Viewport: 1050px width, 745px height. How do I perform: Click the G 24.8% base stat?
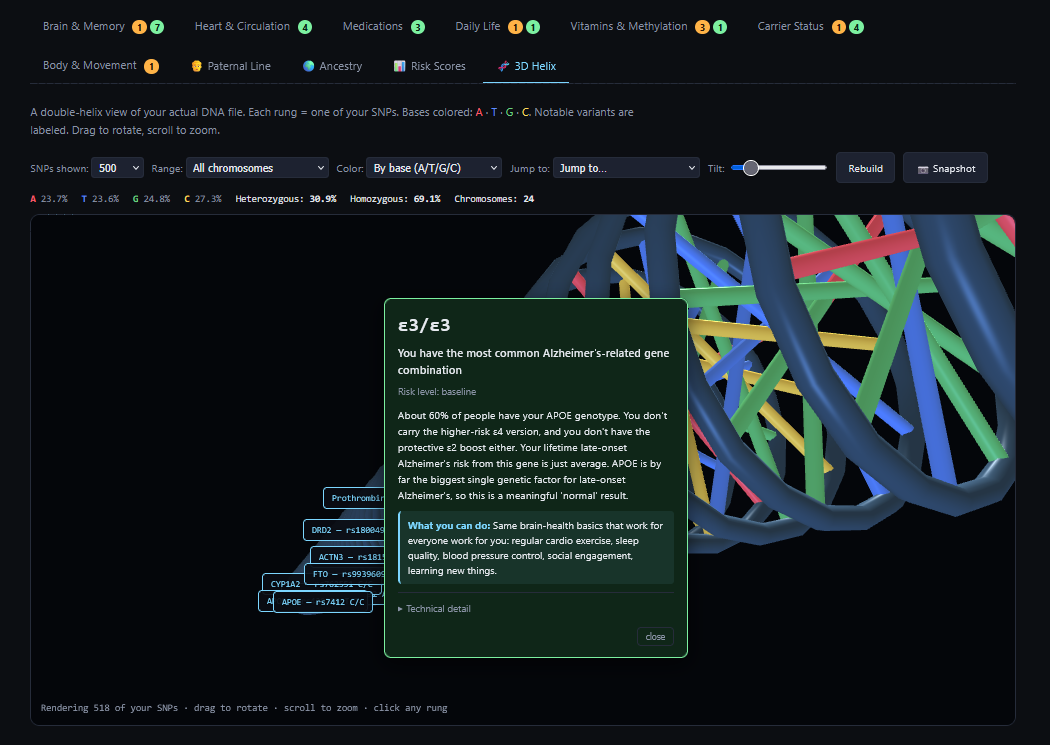coord(151,199)
